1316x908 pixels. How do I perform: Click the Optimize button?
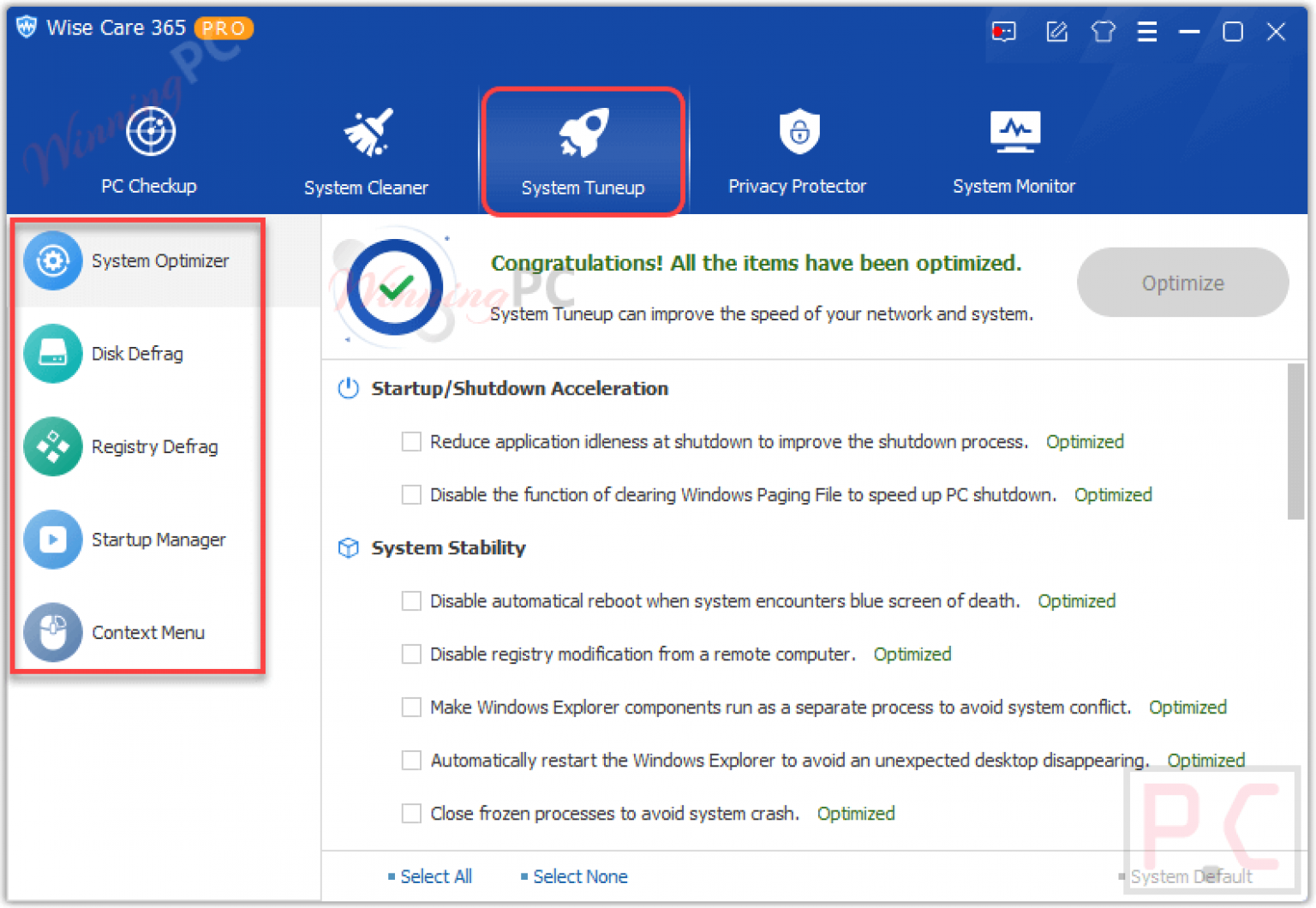click(1183, 283)
